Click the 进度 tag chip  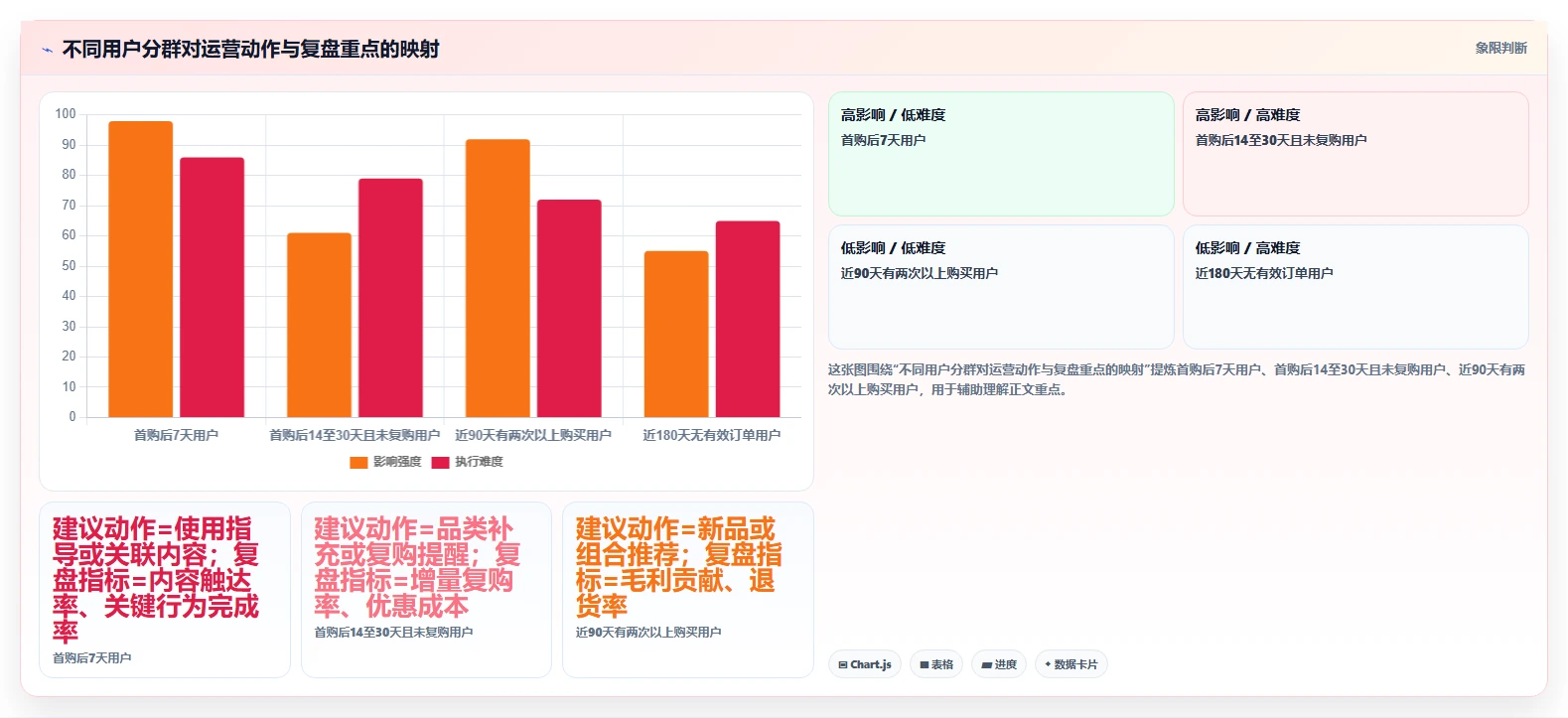999,664
